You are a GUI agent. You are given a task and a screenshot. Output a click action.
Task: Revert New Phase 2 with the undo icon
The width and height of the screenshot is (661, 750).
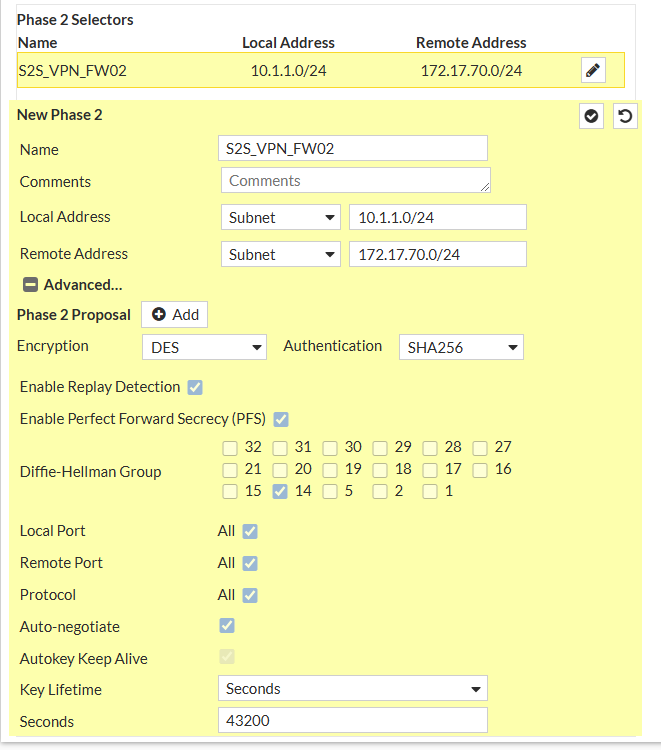pyautogui.click(x=625, y=116)
